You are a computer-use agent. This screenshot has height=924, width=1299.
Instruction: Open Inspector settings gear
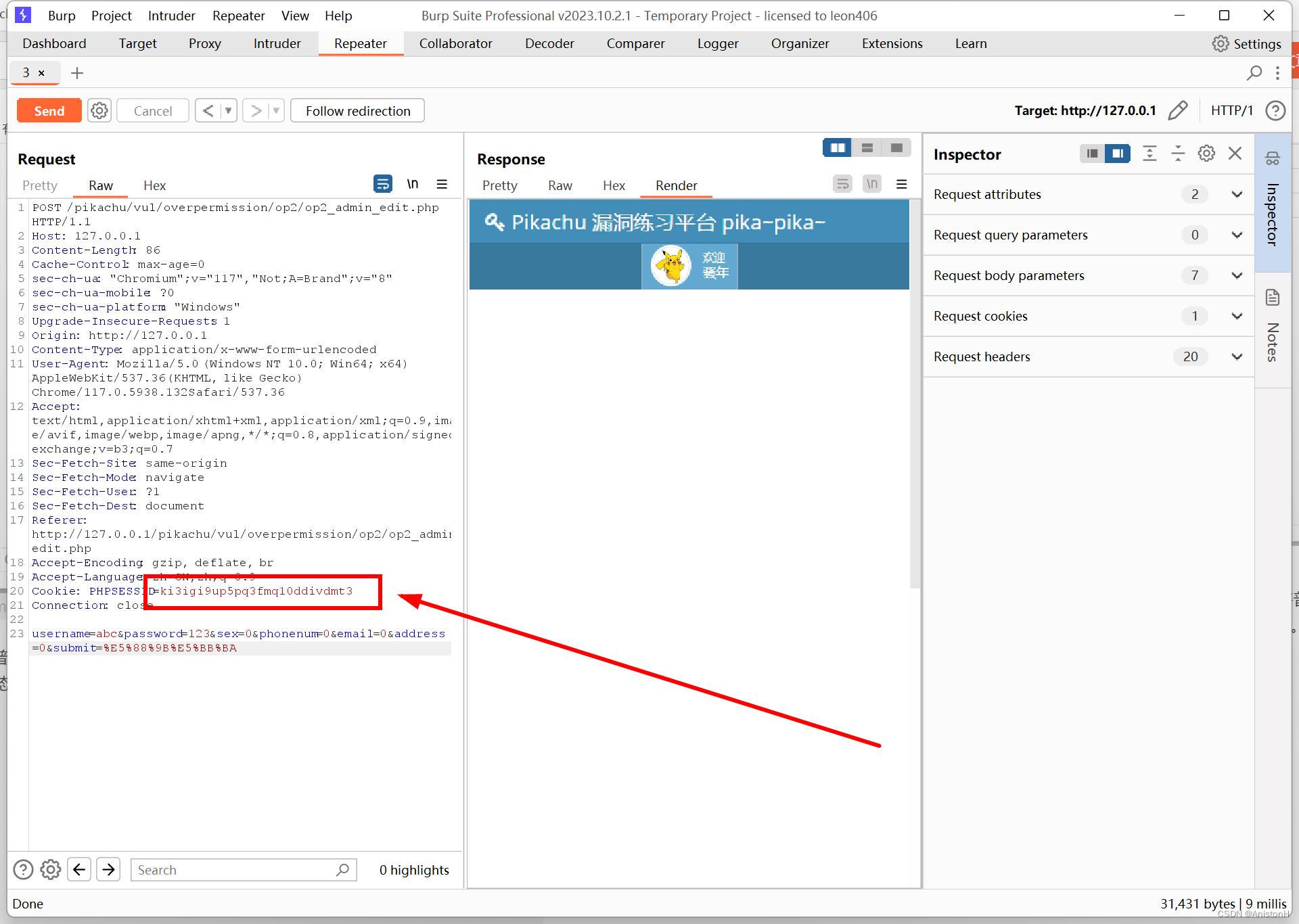click(1206, 154)
